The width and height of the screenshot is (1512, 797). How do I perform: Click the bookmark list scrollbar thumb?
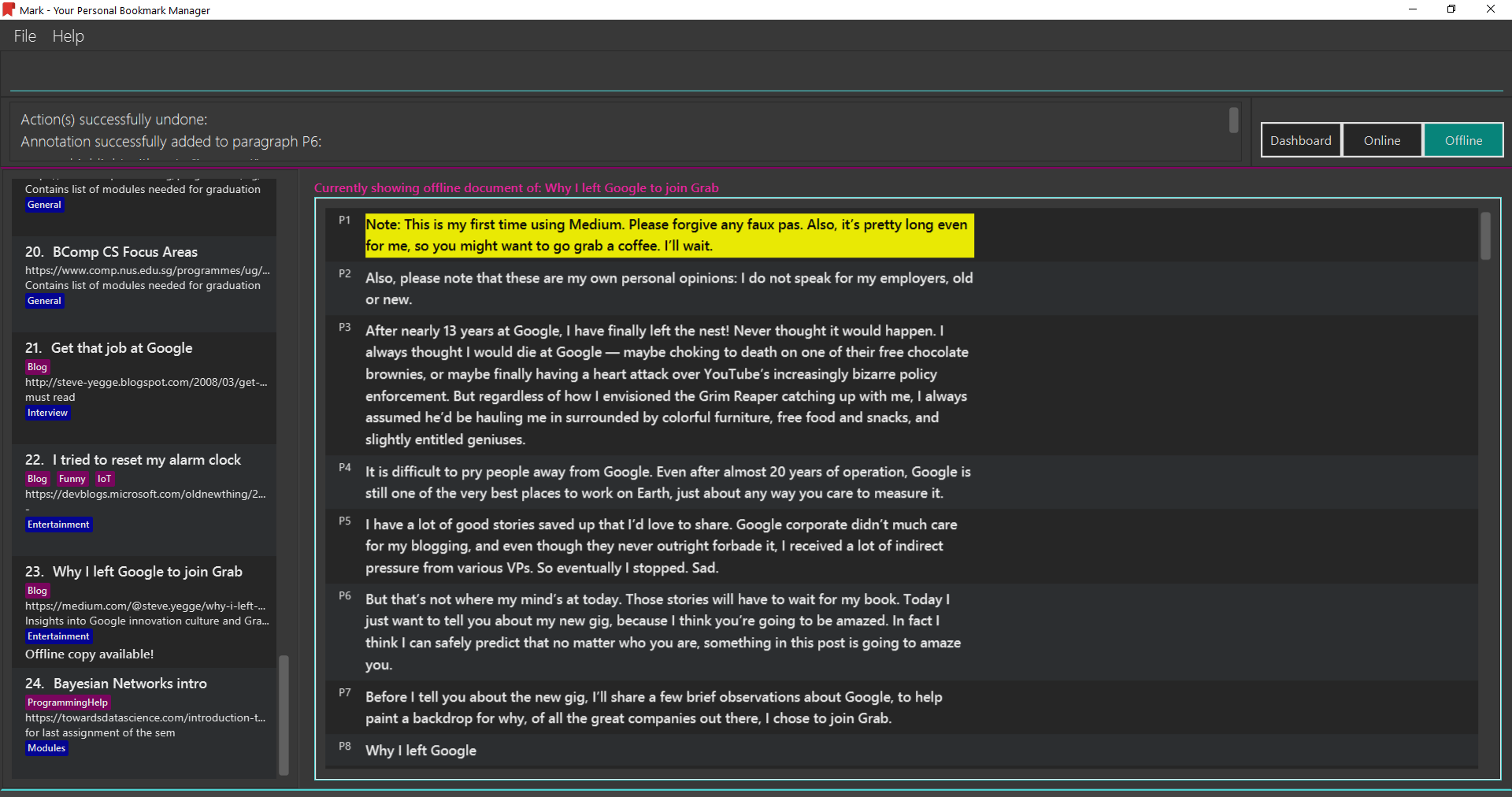(x=283, y=714)
